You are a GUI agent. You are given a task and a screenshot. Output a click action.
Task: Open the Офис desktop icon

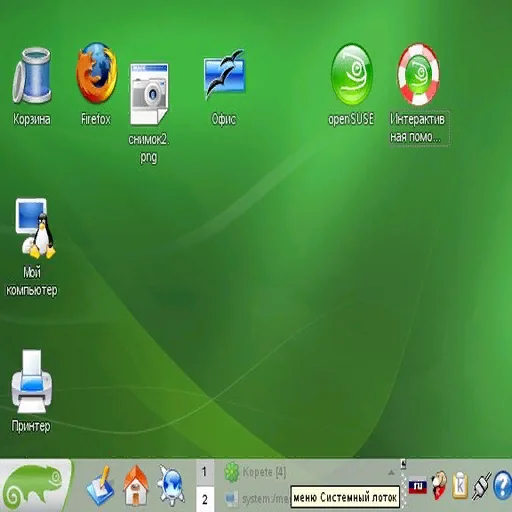click(225, 75)
